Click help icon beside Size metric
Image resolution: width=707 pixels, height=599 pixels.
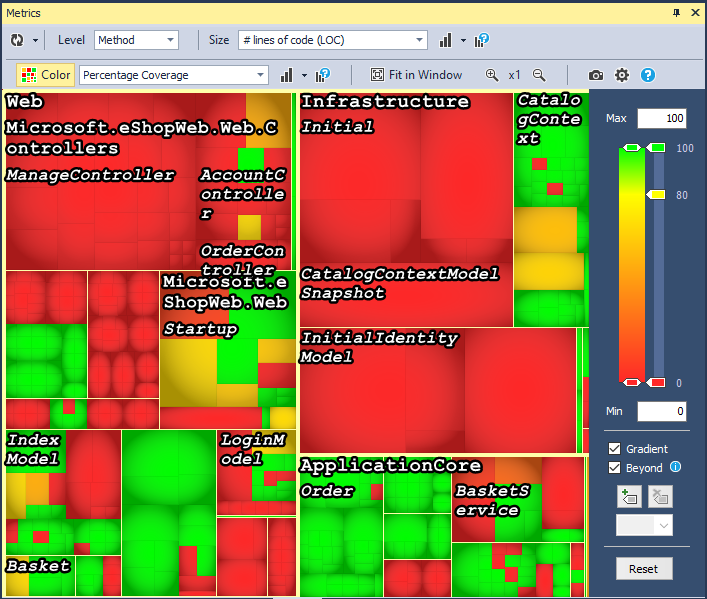pos(482,40)
